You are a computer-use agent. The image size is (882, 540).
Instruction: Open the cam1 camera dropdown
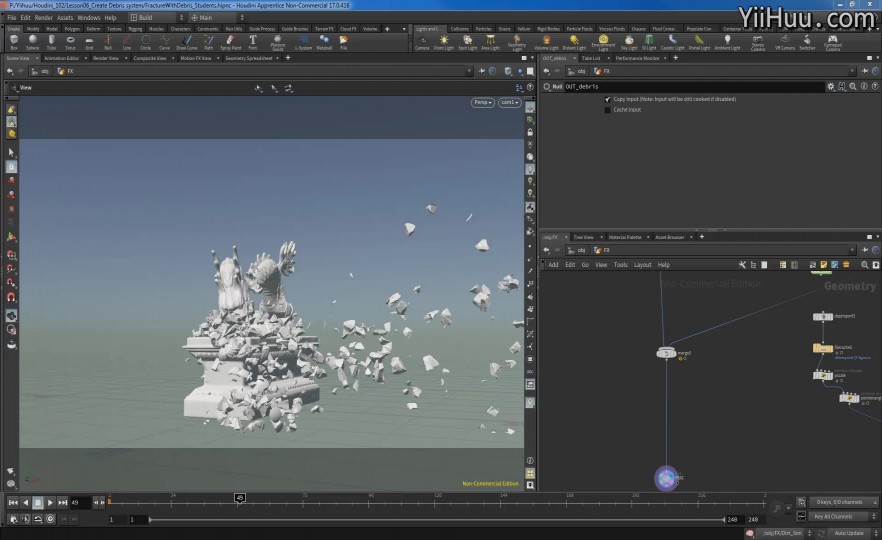(x=509, y=102)
